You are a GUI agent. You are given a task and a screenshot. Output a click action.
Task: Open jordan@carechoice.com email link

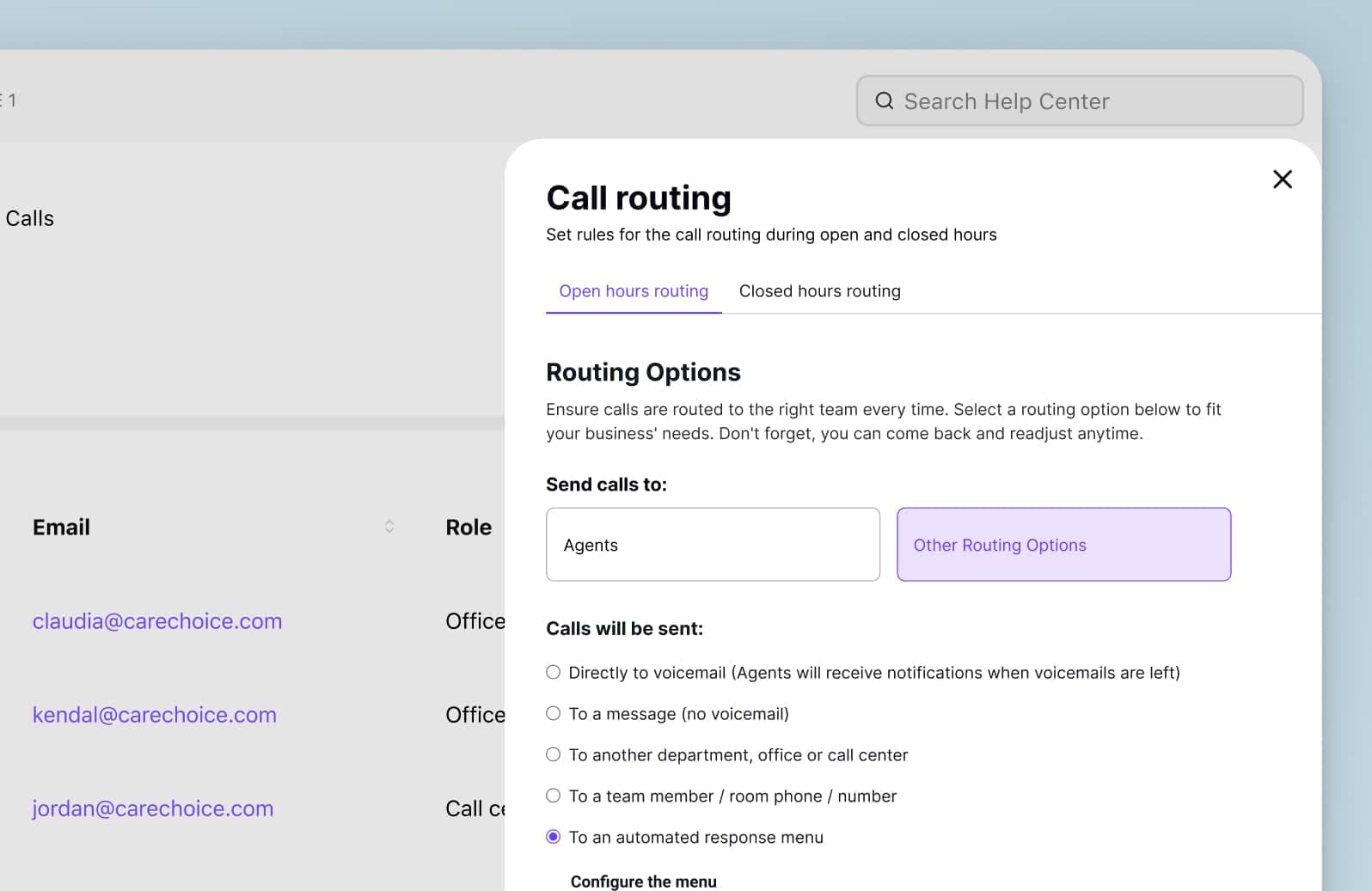point(153,809)
